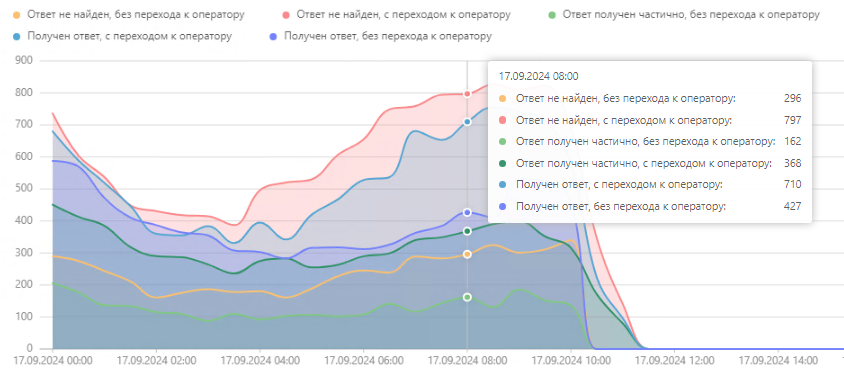Click the x-axis label 17.09.2024 12:00
844x376 pixels.
[674, 360]
